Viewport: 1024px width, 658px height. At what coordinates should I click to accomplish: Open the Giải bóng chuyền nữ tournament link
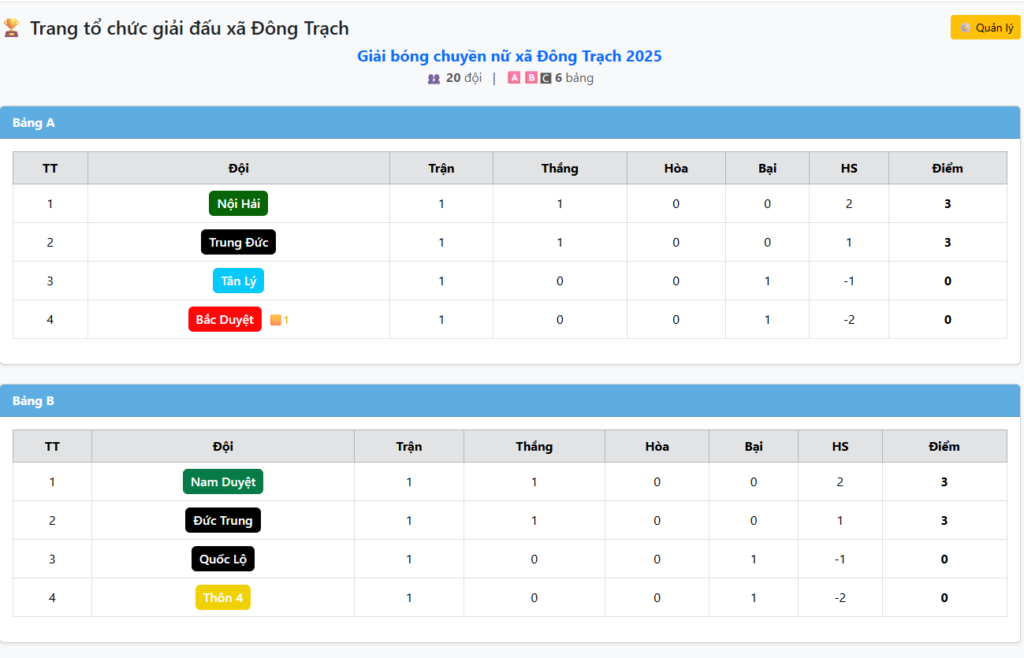tap(509, 56)
